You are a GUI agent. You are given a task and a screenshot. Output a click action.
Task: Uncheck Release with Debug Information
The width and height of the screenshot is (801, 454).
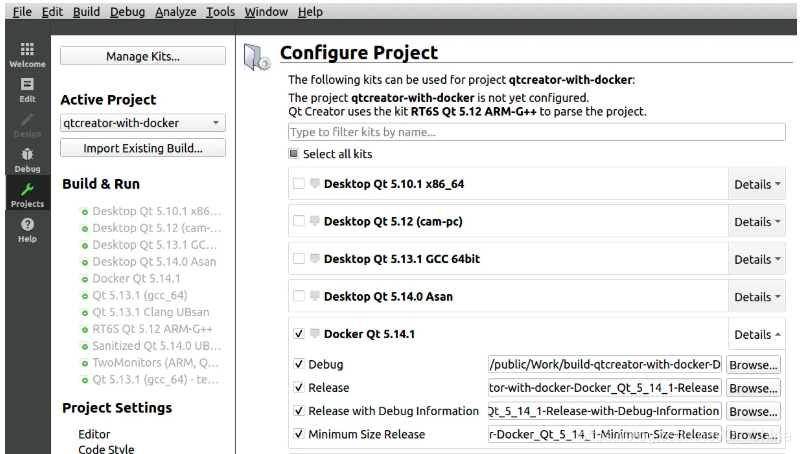tap(299, 411)
